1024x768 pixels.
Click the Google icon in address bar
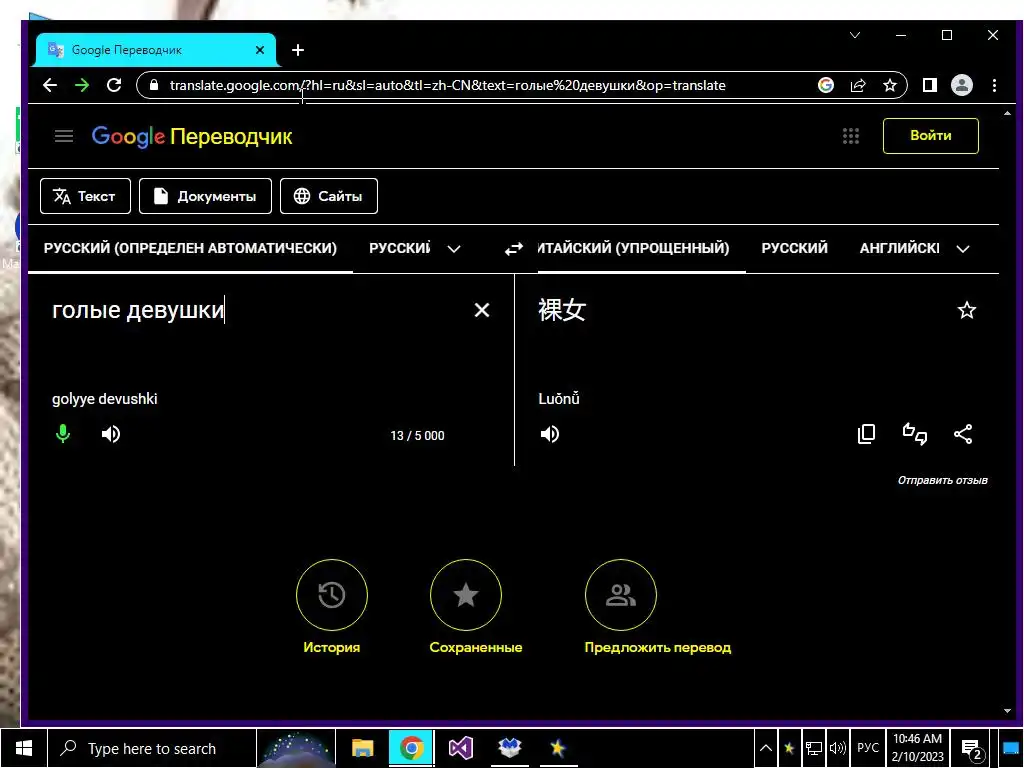[825, 85]
